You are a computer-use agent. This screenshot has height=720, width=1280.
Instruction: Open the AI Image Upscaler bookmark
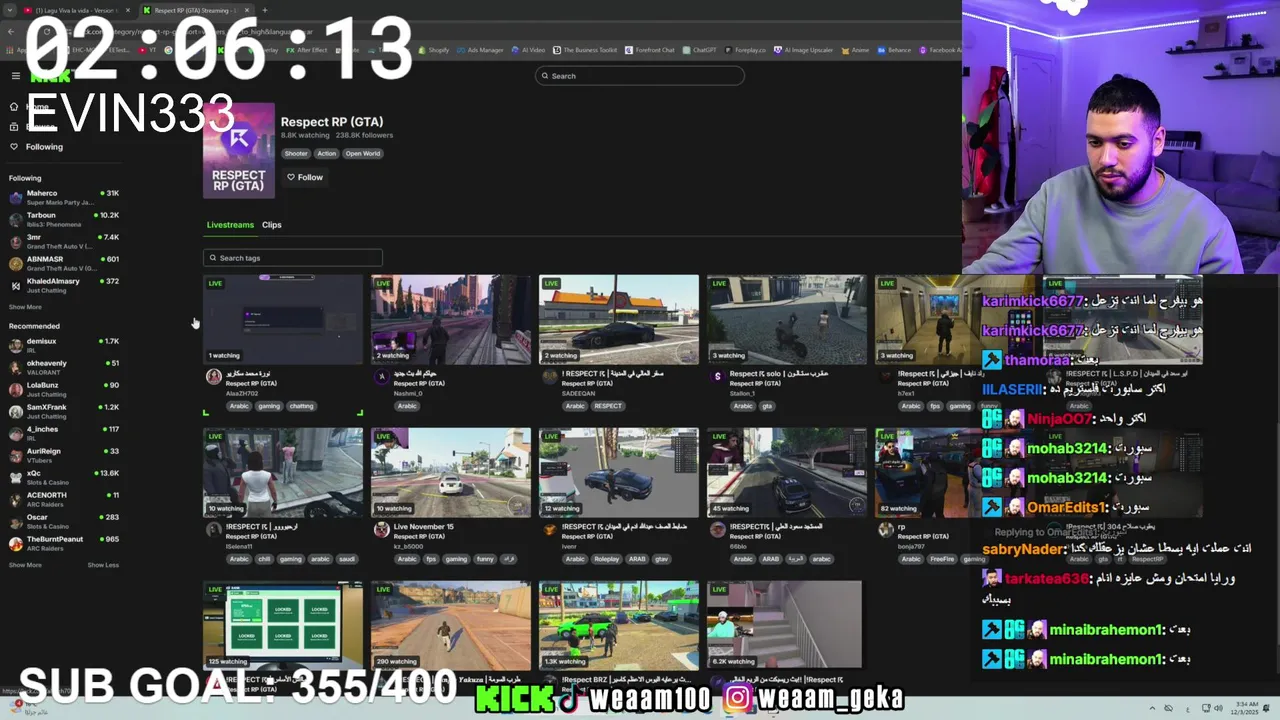(805, 50)
